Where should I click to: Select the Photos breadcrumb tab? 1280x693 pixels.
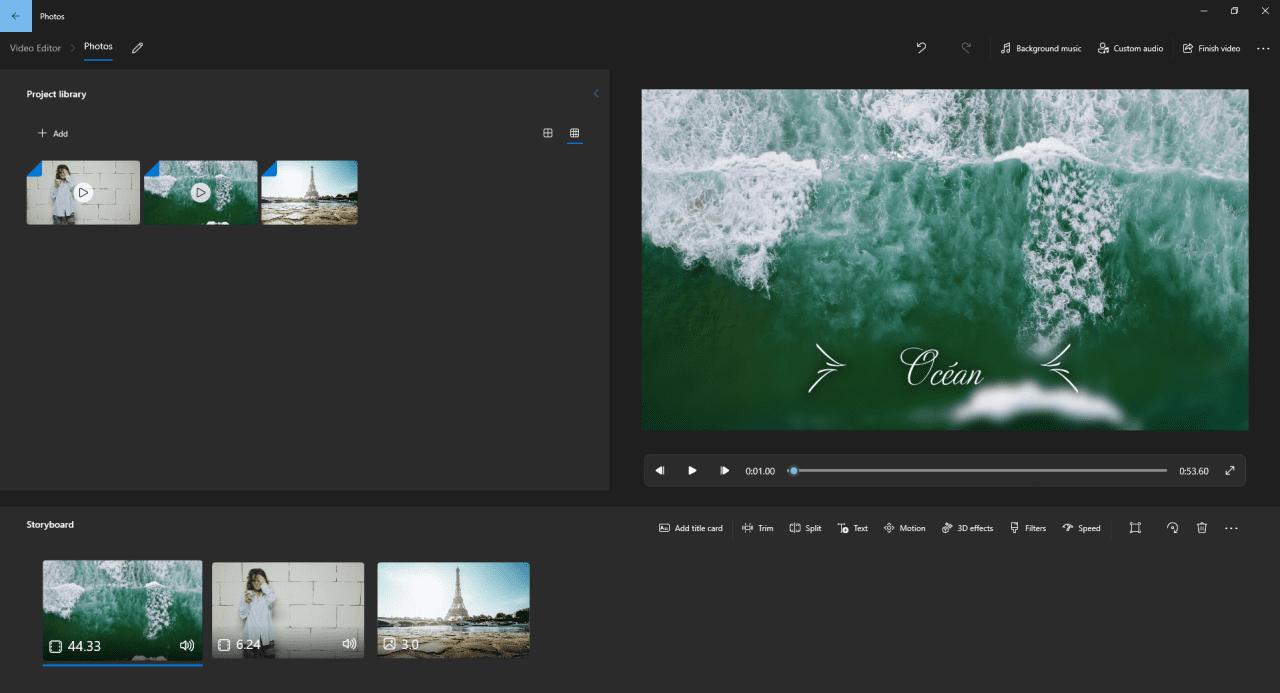point(98,47)
